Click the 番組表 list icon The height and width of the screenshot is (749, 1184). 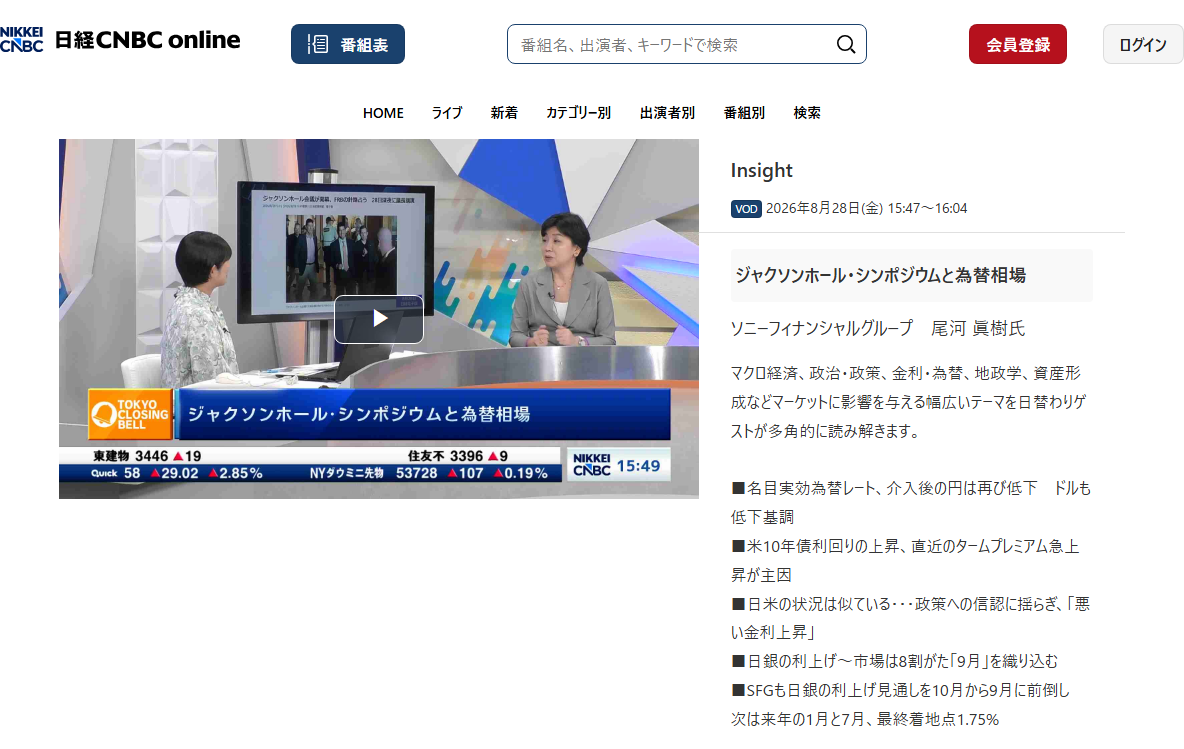coord(317,45)
